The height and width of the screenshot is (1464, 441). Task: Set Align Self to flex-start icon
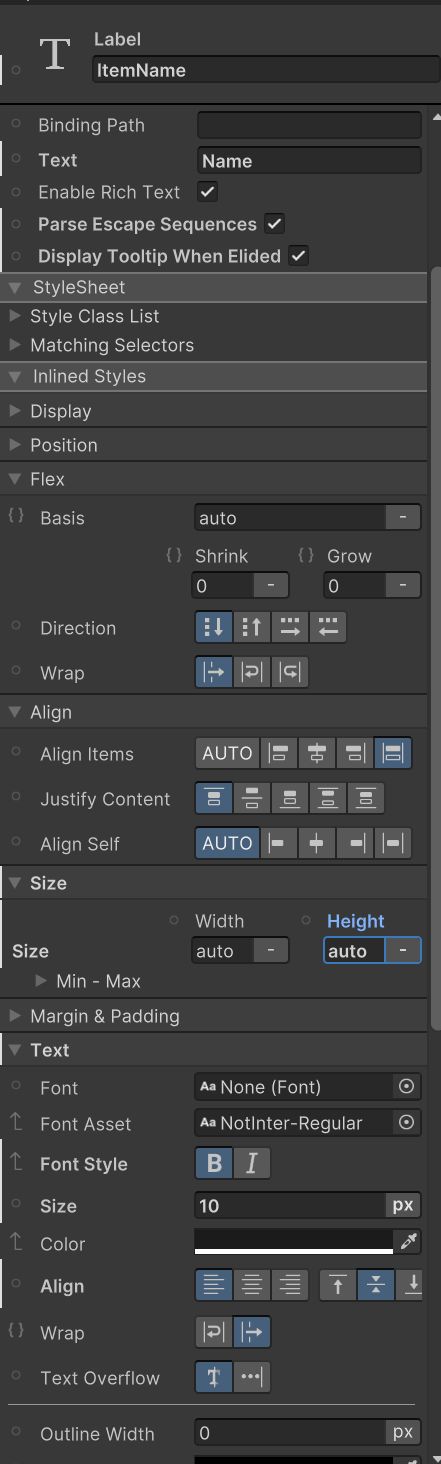279,843
